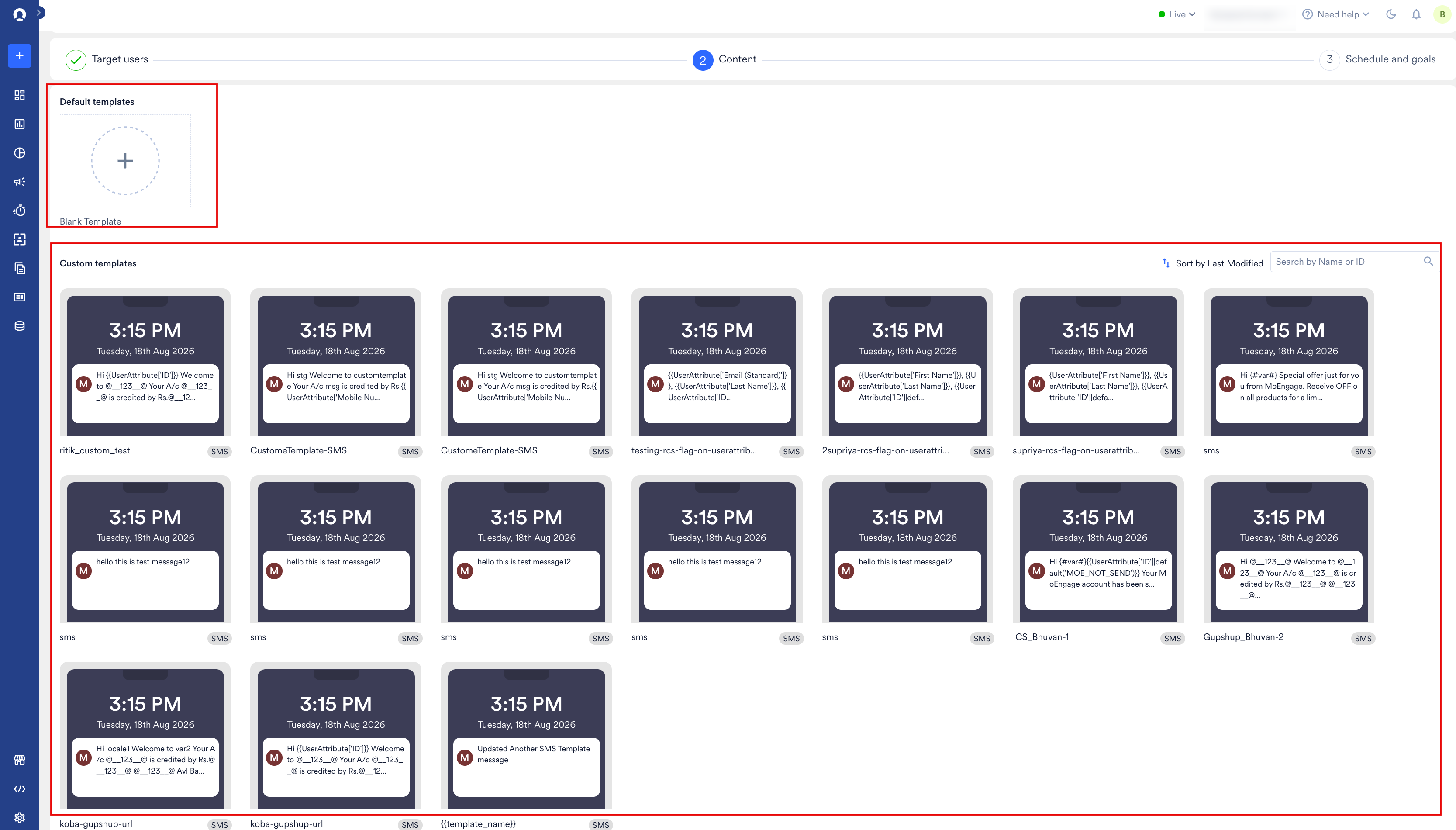Image resolution: width=1456 pixels, height=830 pixels.
Task: Click SMS badge next to ICS_Bhuvan-1
Action: [1172, 639]
